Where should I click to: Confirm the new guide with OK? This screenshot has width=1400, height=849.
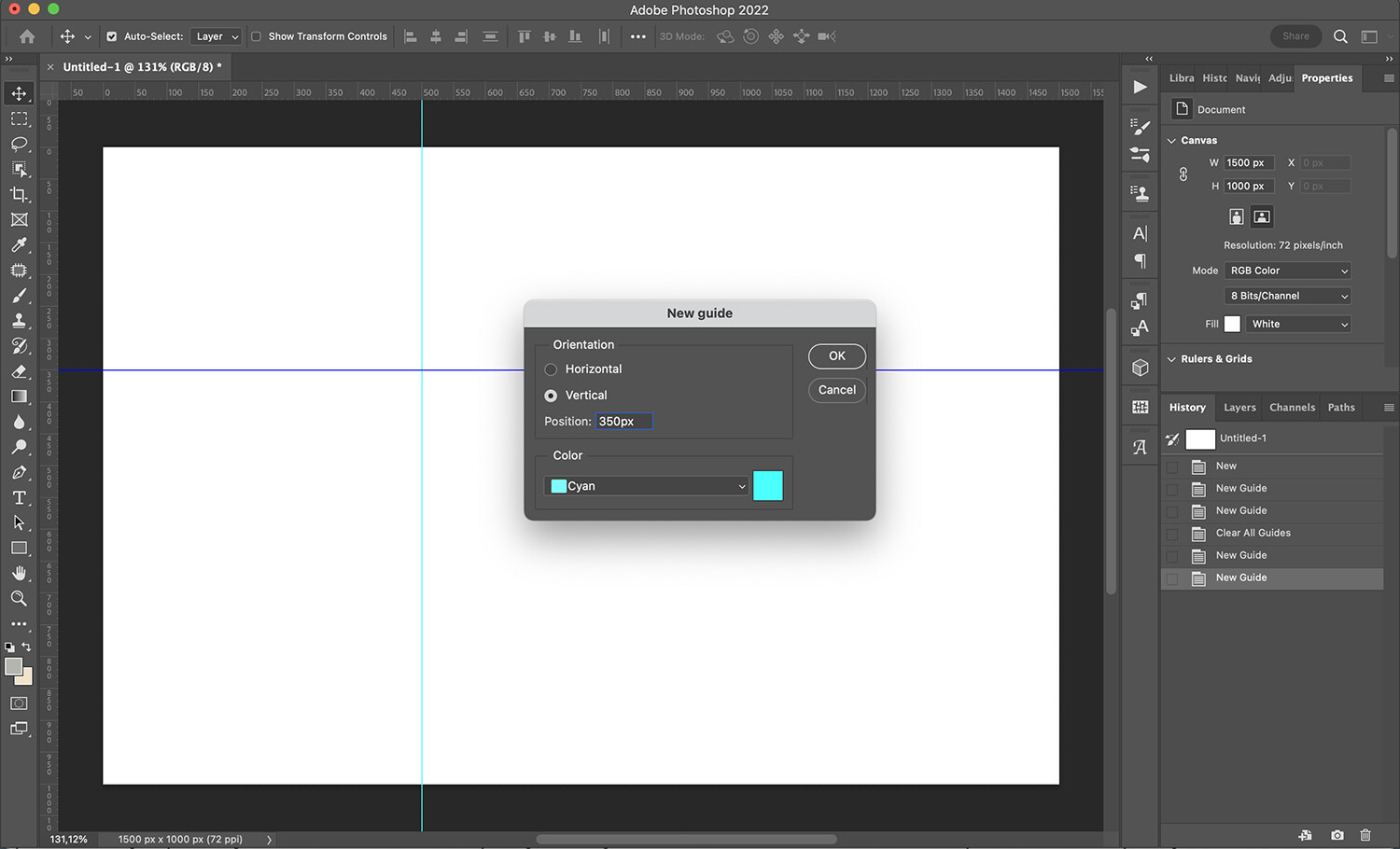tap(836, 355)
